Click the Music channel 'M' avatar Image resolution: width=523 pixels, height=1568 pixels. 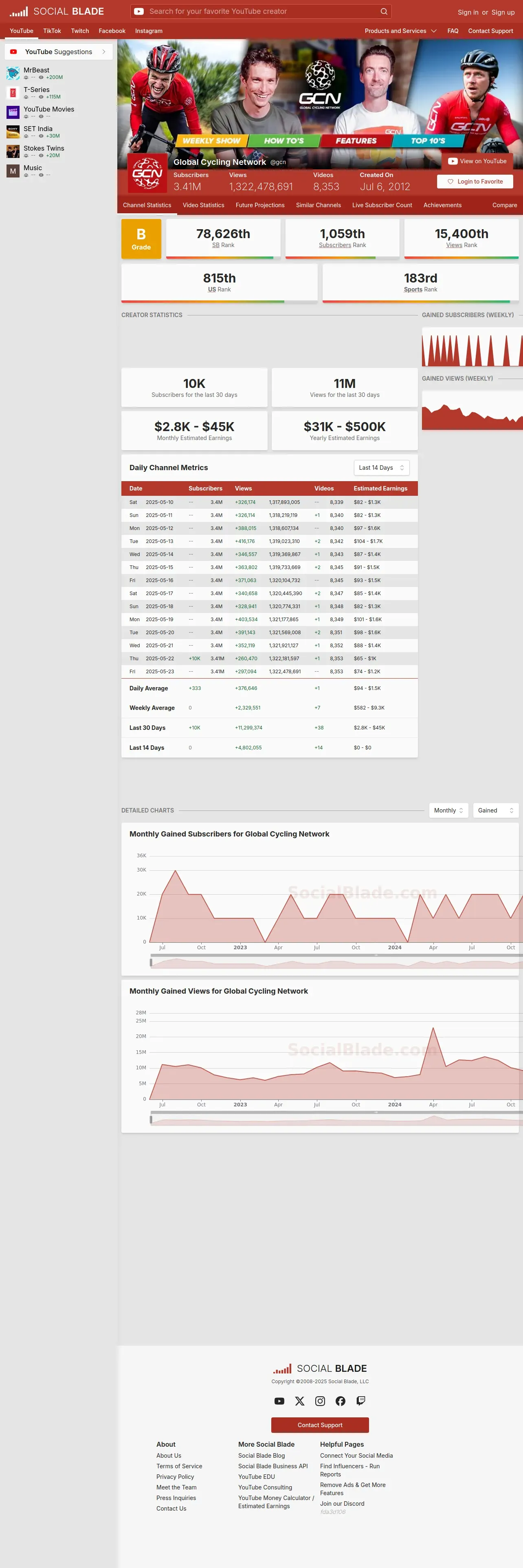(x=13, y=171)
